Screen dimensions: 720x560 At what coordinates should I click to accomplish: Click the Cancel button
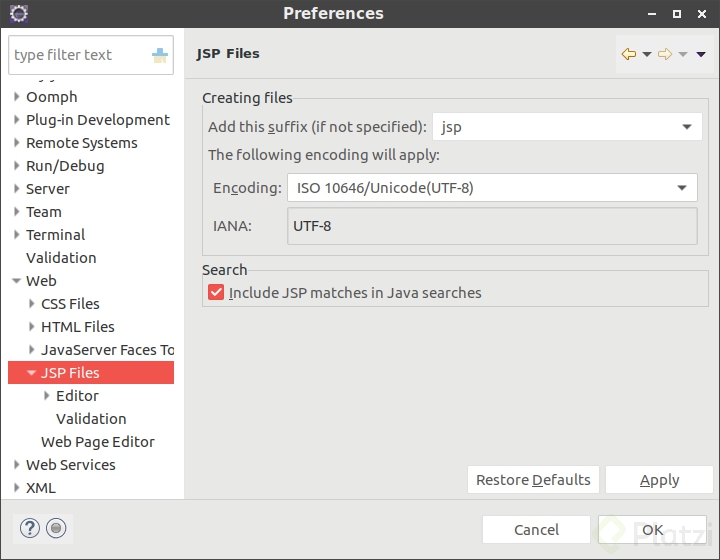[536, 530]
